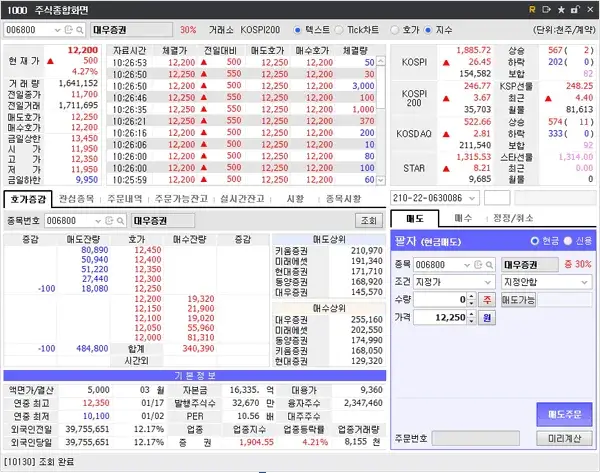Click the 원 unit button beside 가격
Image resolution: width=600 pixels, height=473 pixels.
click(487, 318)
